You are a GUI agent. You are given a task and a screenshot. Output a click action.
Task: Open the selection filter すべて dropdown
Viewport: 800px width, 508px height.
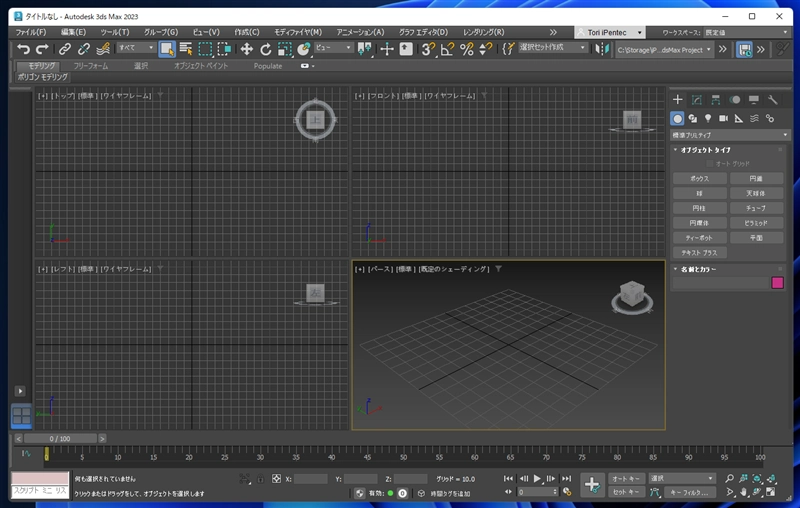coord(136,48)
